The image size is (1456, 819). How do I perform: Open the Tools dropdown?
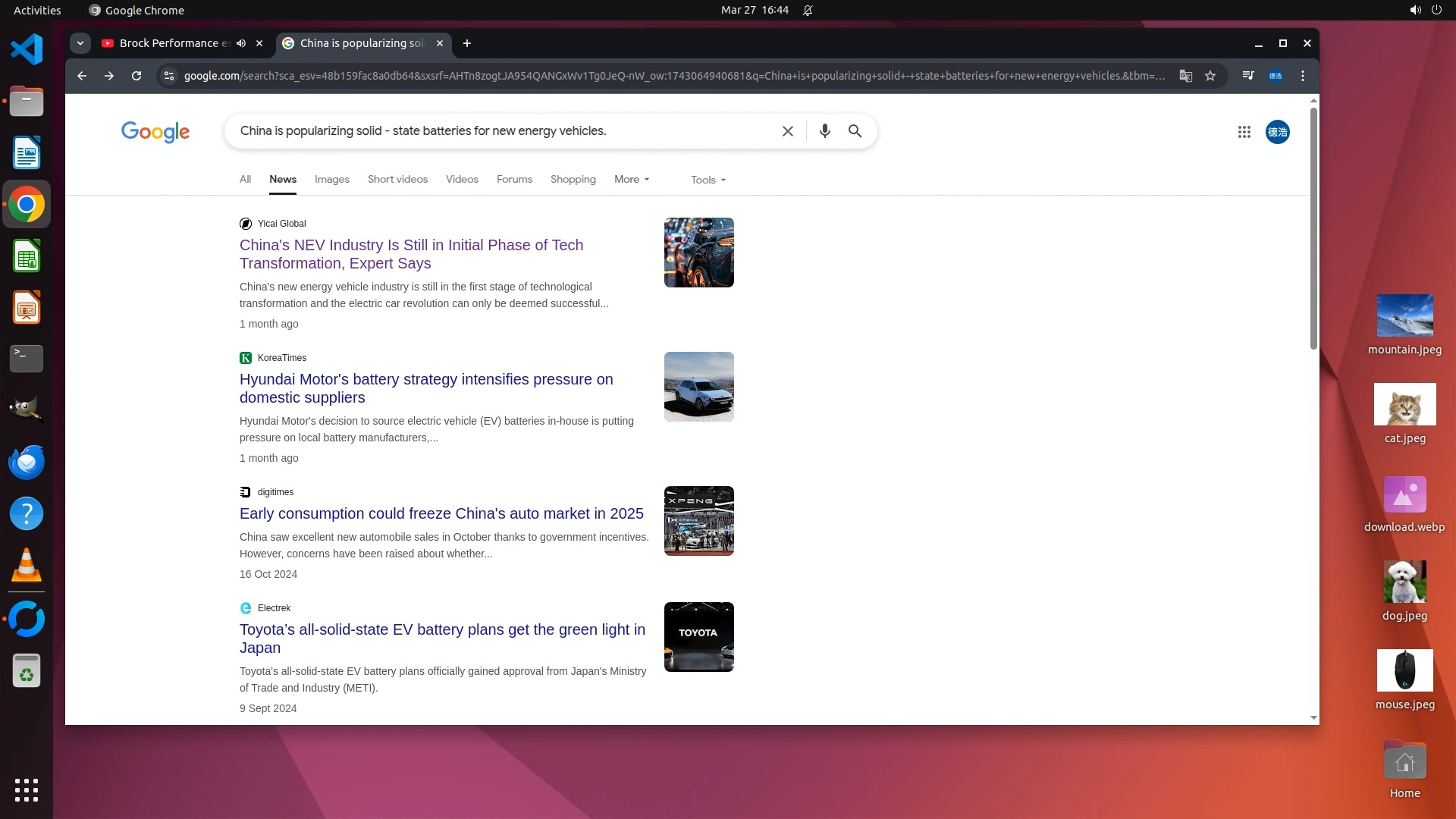(x=708, y=180)
